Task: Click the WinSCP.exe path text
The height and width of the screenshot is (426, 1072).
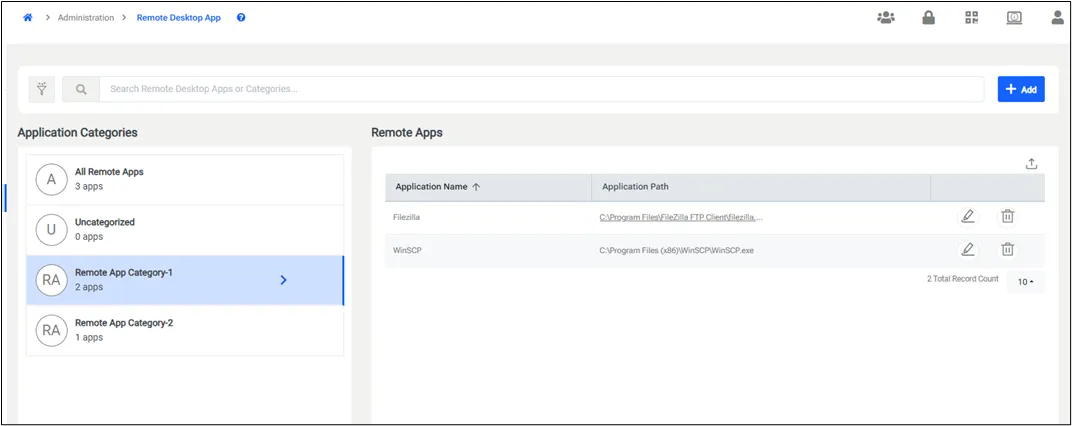Action: [676, 250]
